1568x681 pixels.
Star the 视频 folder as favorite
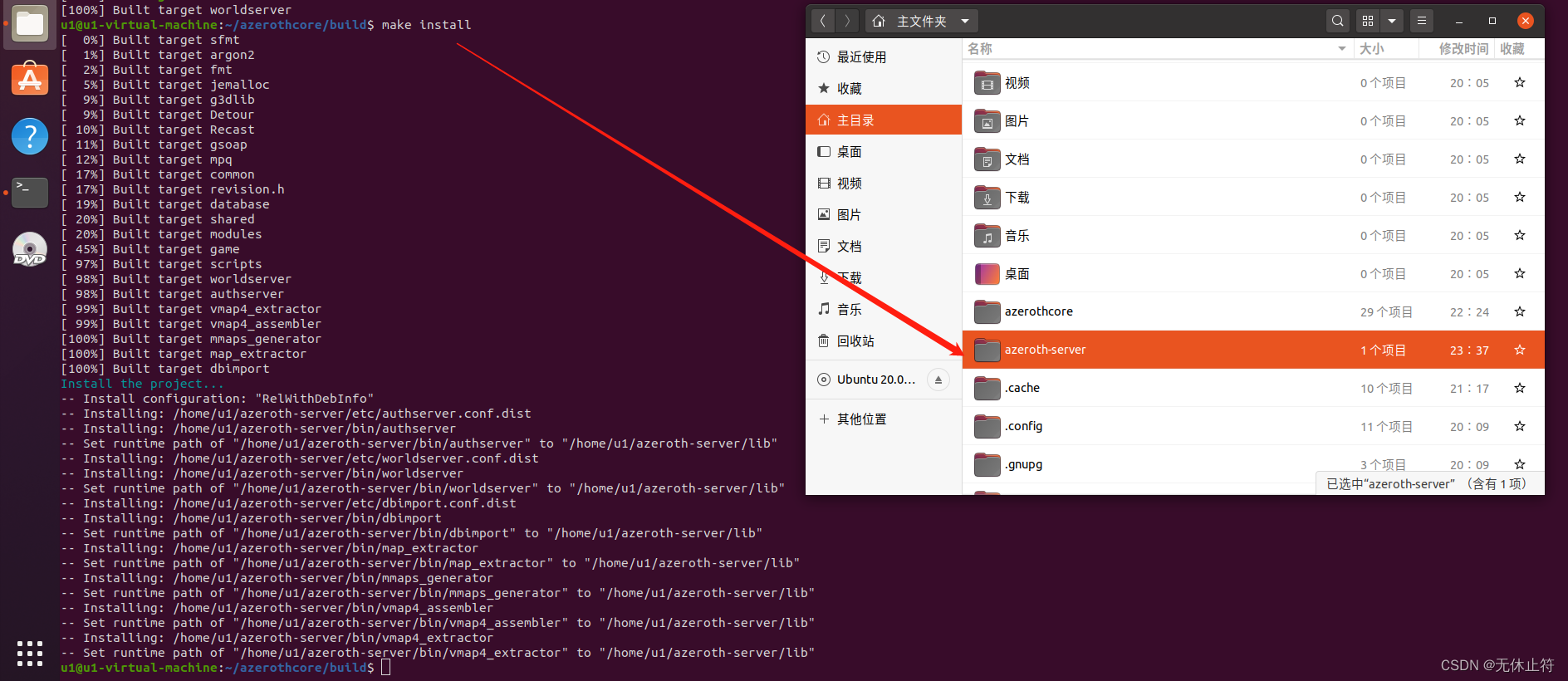click(x=1519, y=82)
